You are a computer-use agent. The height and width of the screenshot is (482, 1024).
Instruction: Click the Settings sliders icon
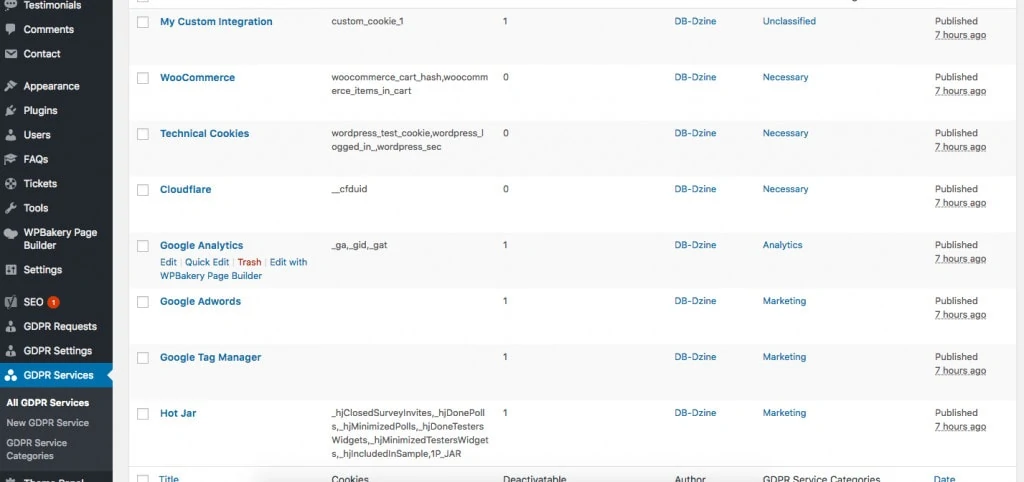pos(10,269)
